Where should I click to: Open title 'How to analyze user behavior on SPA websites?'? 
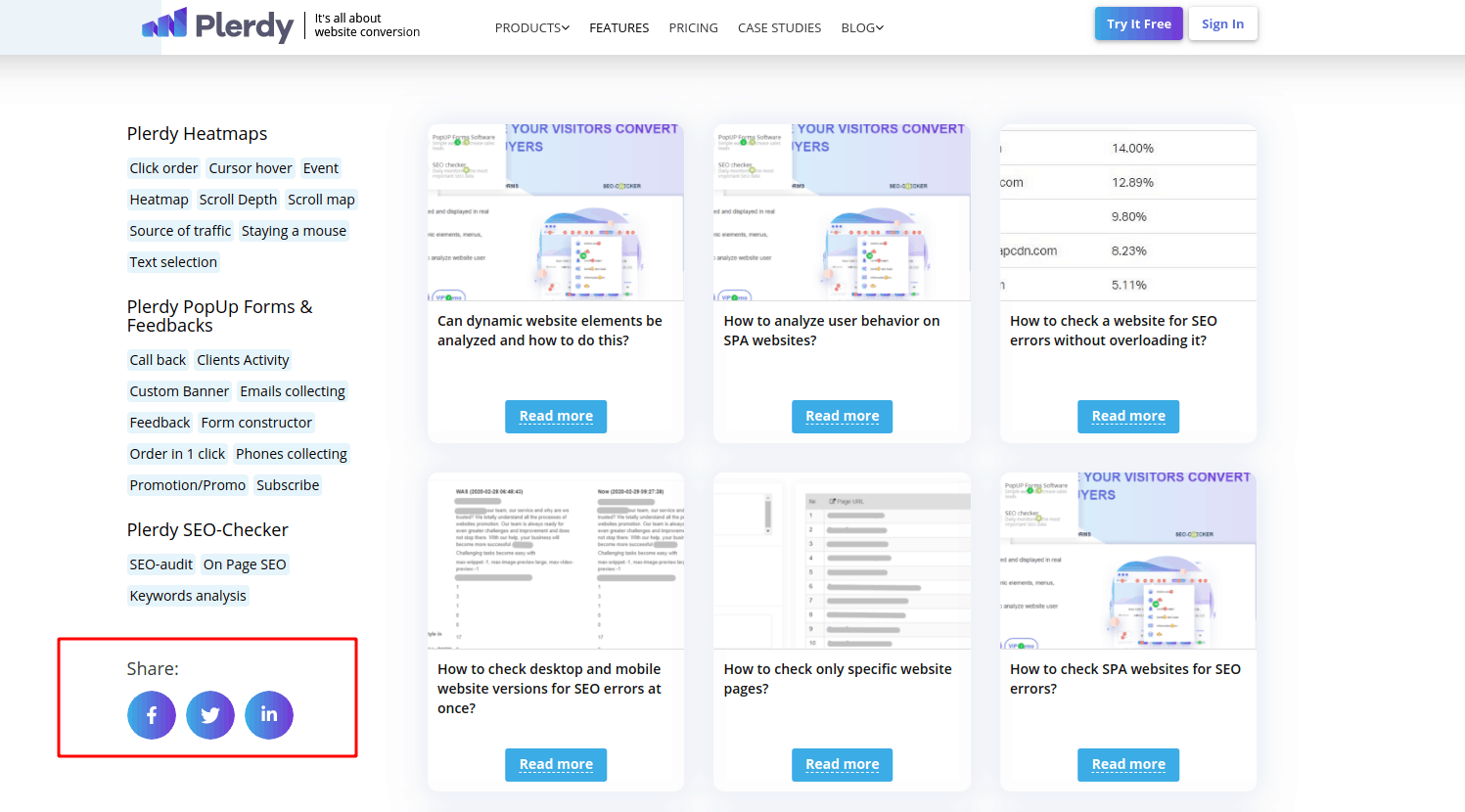(832, 331)
